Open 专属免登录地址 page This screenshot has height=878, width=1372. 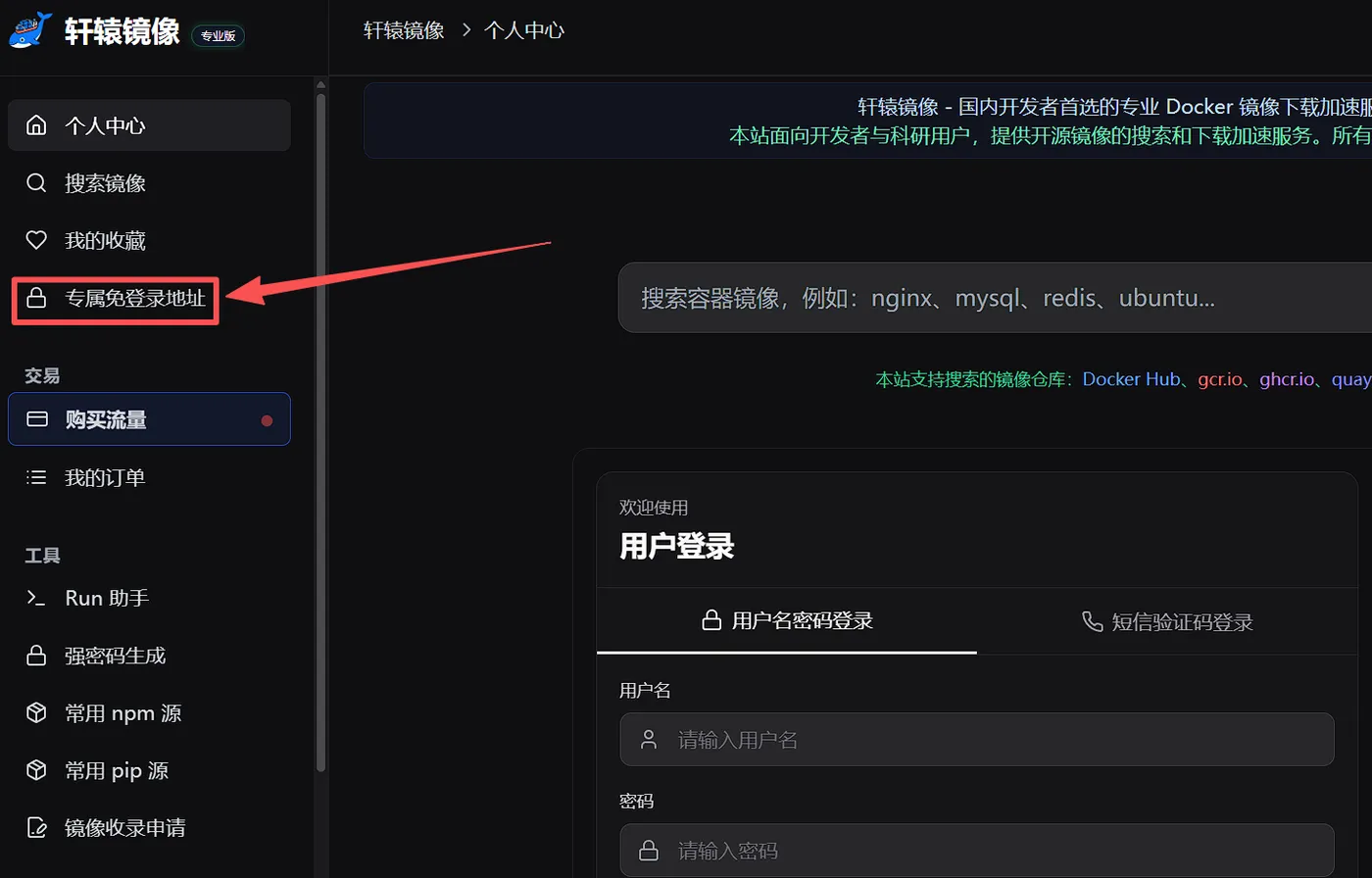[x=115, y=298]
